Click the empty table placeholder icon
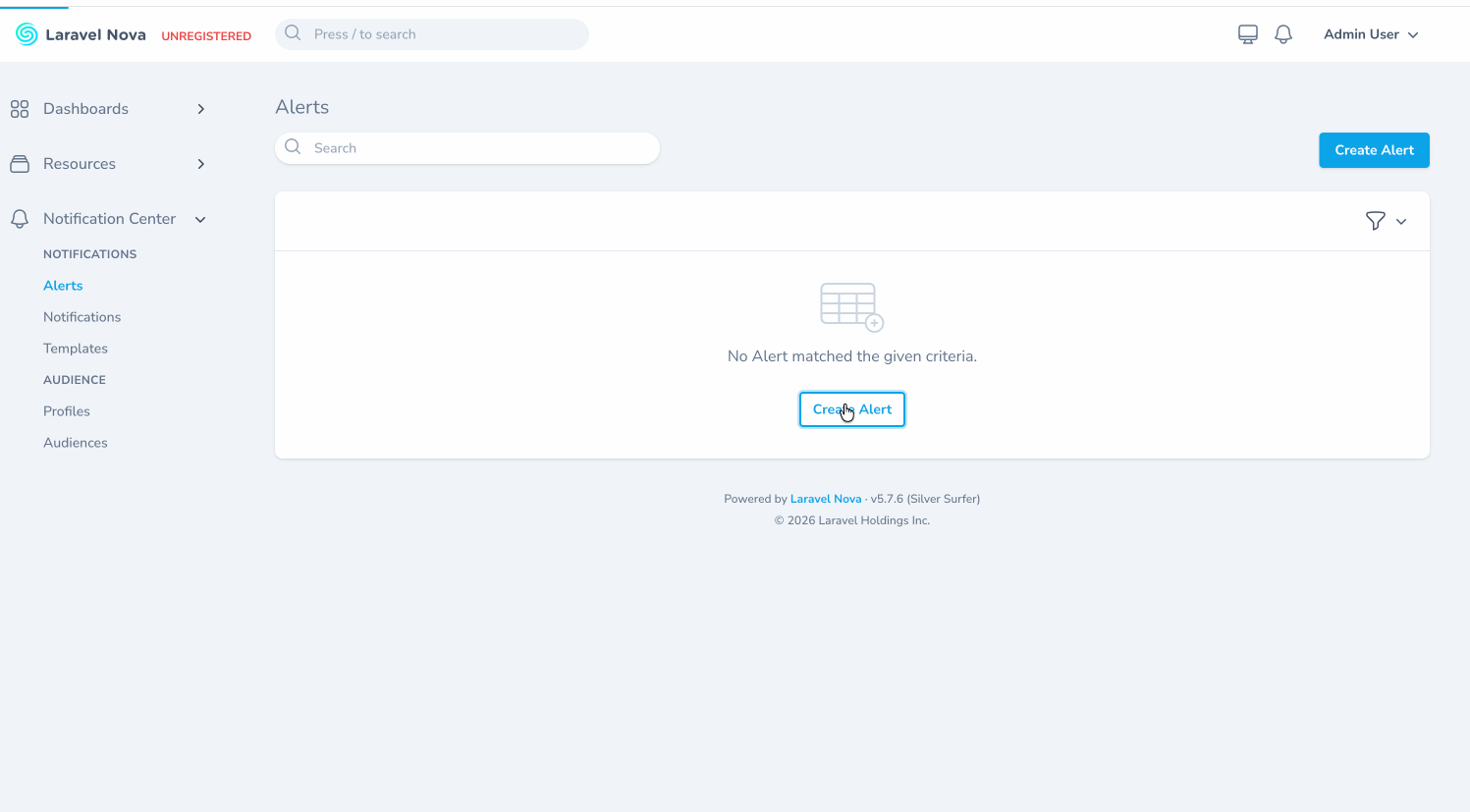The width and height of the screenshot is (1470, 812). pyautogui.click(x=851, y=307)
